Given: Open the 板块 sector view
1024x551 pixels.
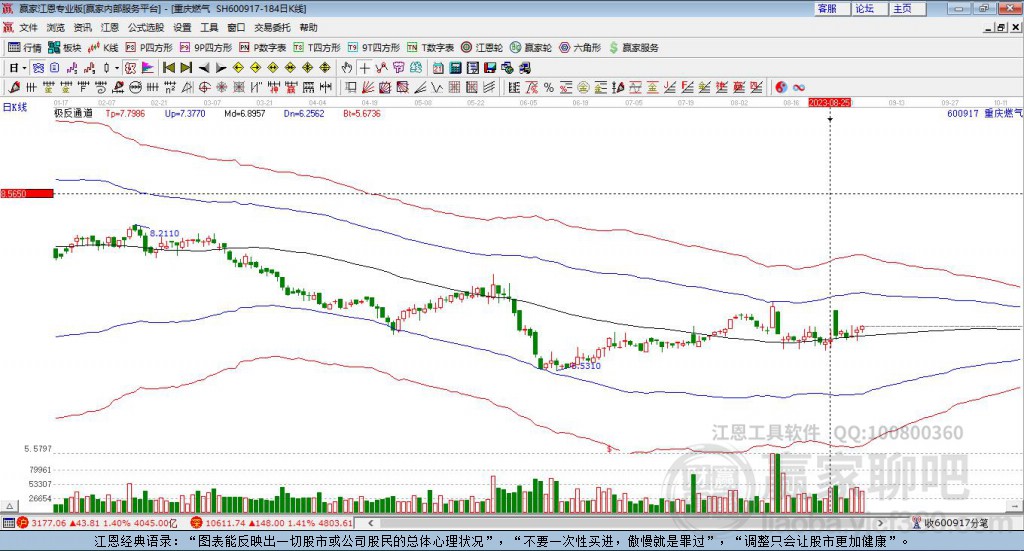Looking at the screenshot, I should coord(65,48).
